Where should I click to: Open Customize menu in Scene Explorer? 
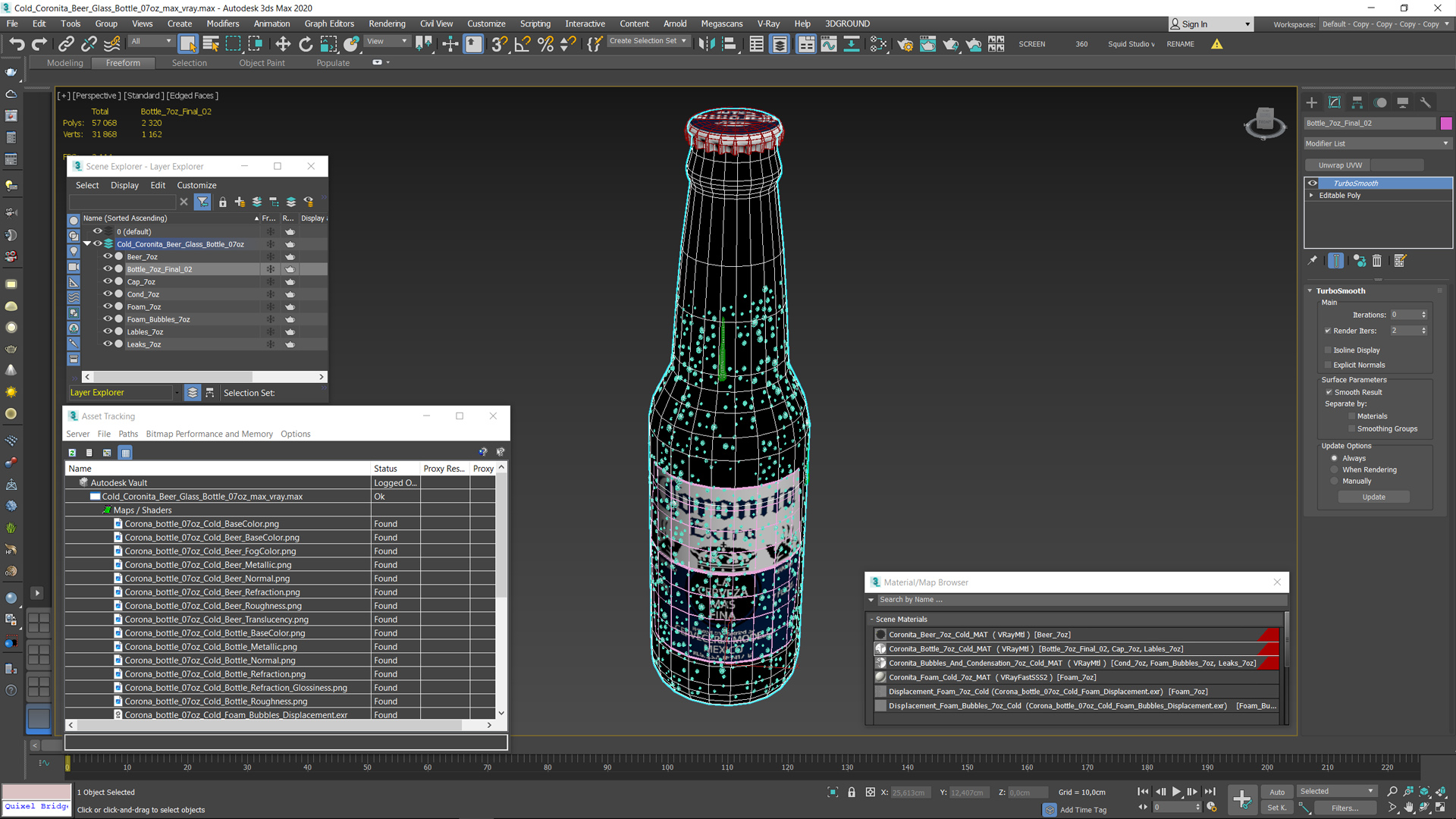pos(196,185)
